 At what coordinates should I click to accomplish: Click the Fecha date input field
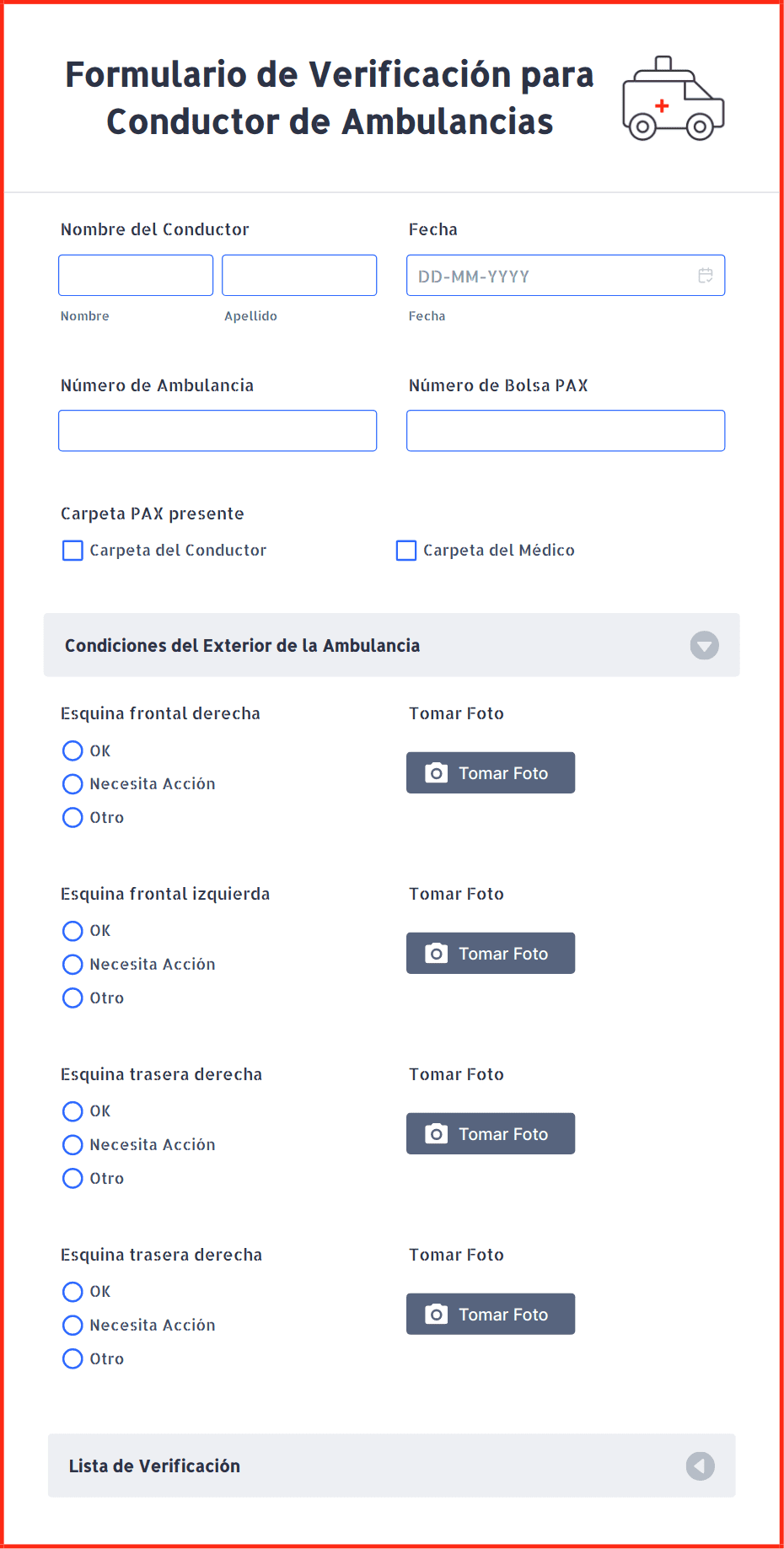click(566, 275)
